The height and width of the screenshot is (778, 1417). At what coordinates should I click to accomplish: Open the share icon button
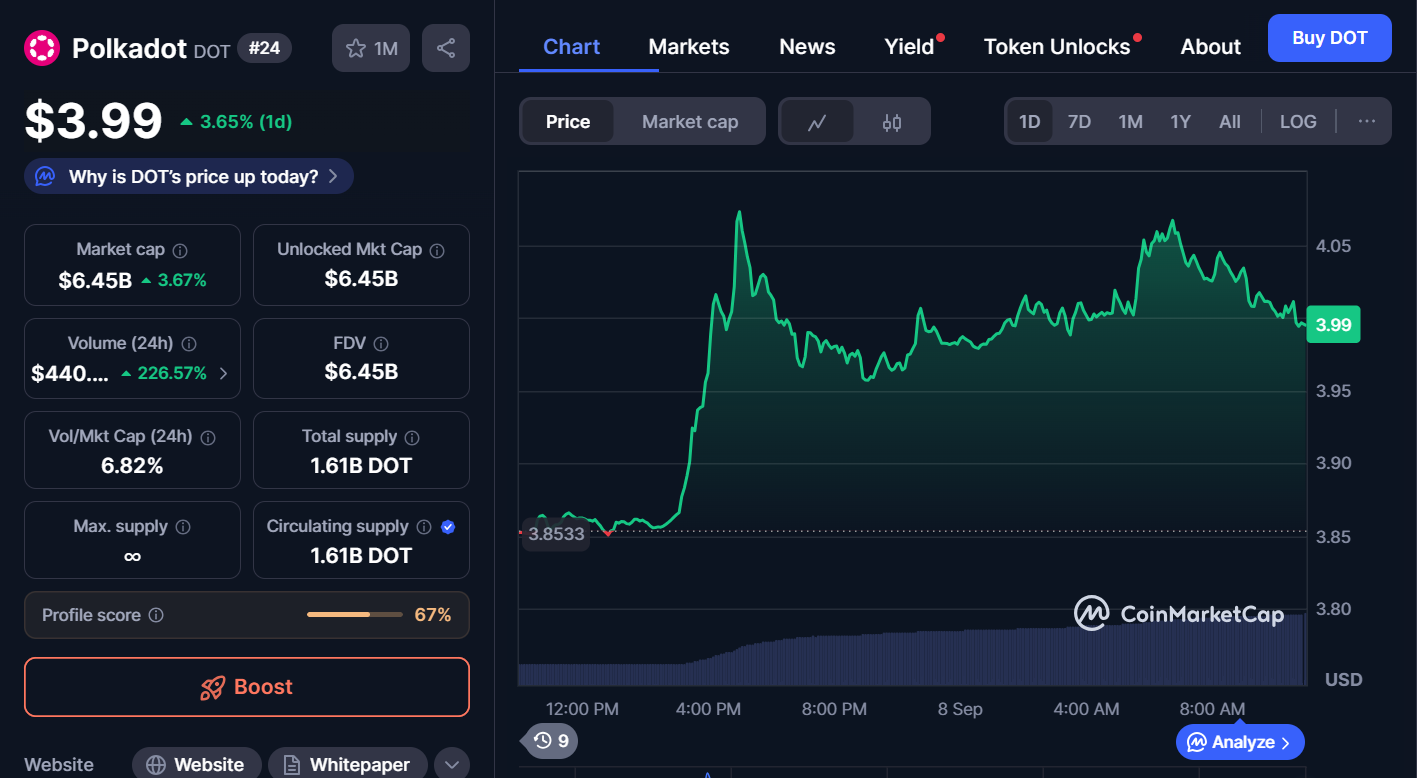click(x=446, y=48)
